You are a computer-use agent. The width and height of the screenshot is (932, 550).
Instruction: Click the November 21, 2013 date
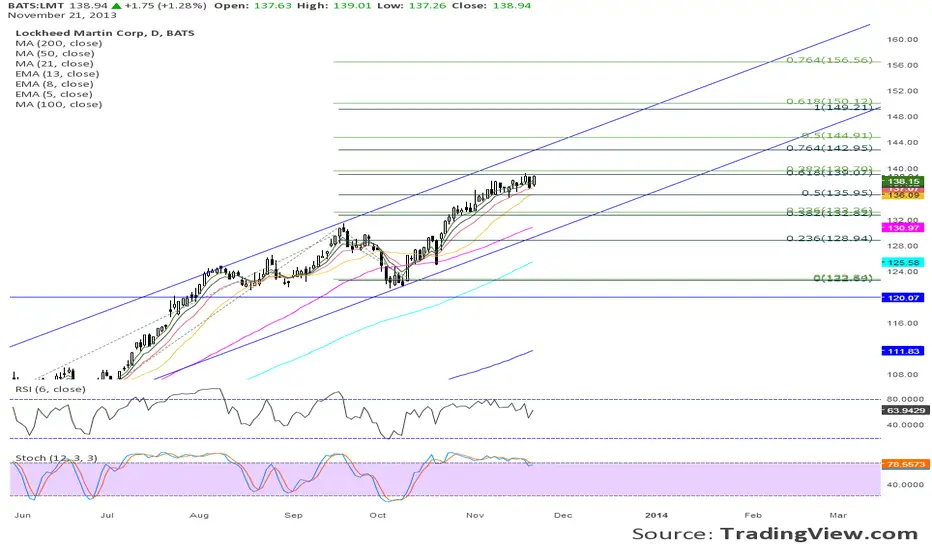(62, 15)
